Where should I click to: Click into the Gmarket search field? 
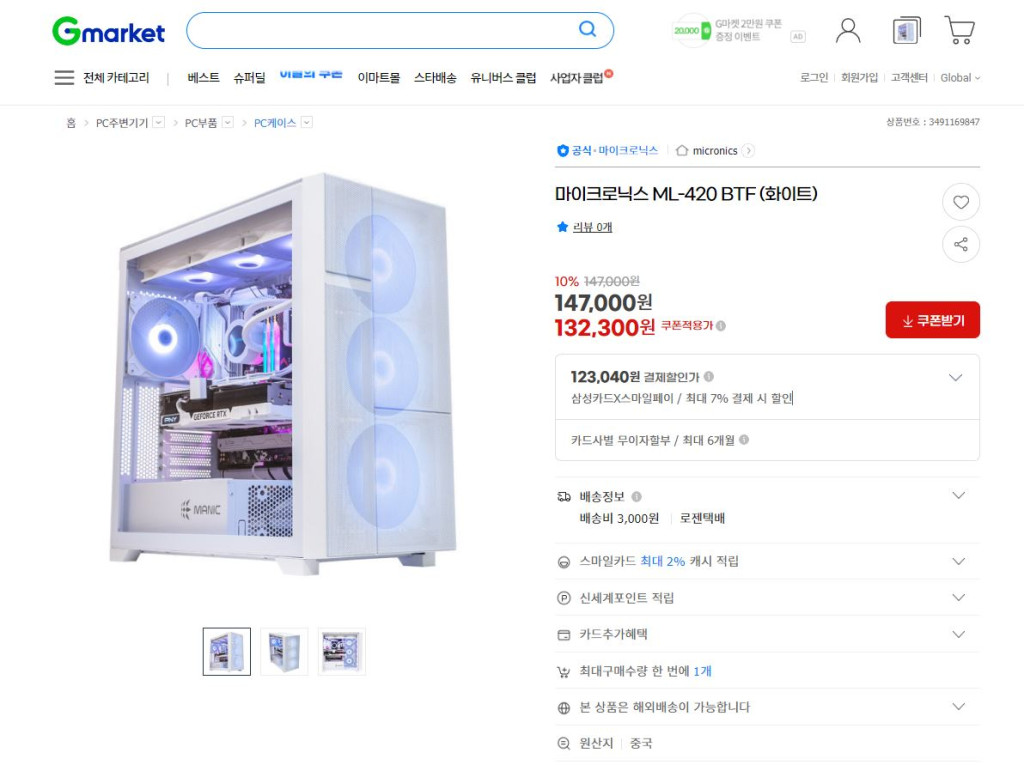point(383,30)
